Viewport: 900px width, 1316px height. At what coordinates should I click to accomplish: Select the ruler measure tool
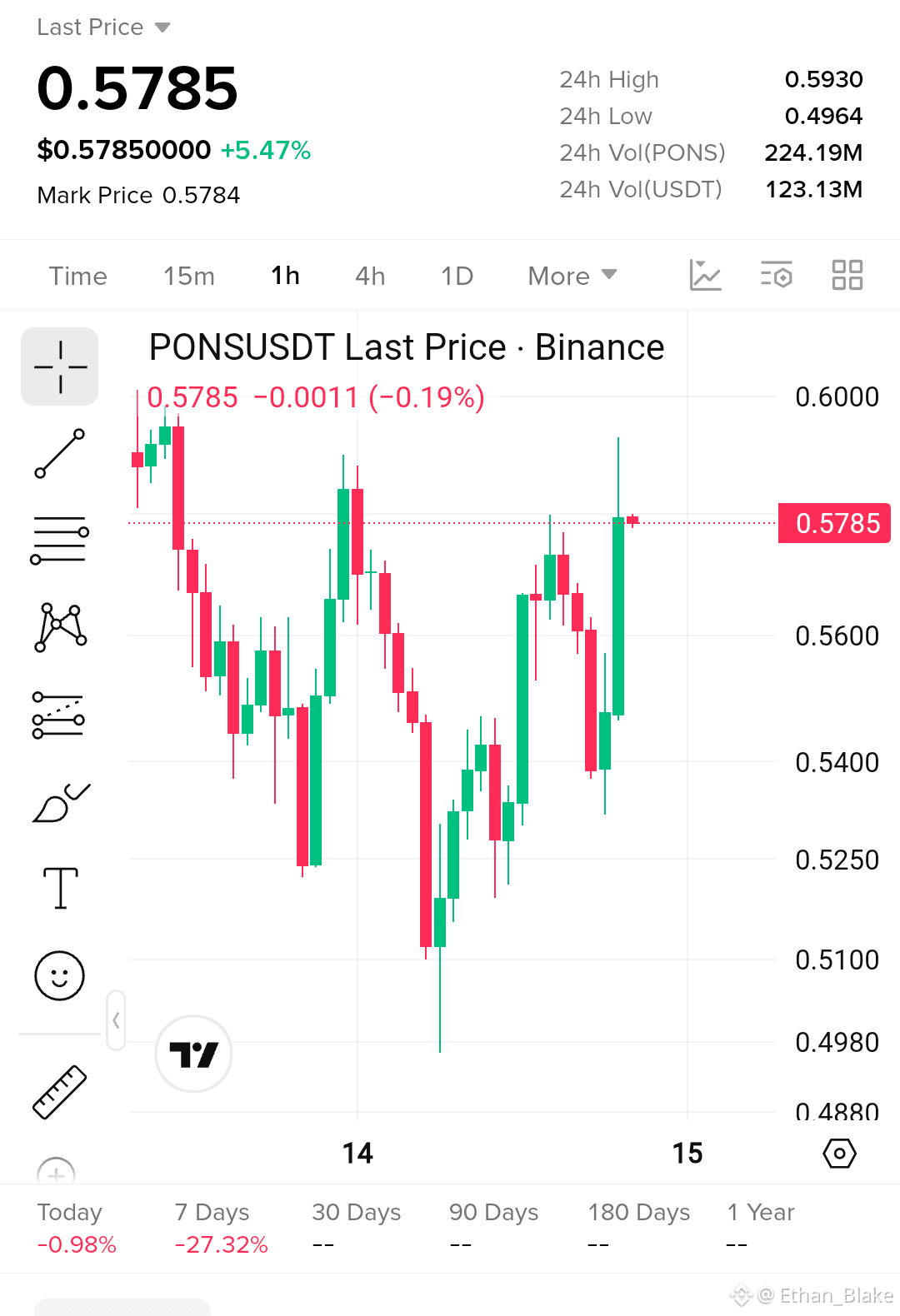[x=59, y=1092]
